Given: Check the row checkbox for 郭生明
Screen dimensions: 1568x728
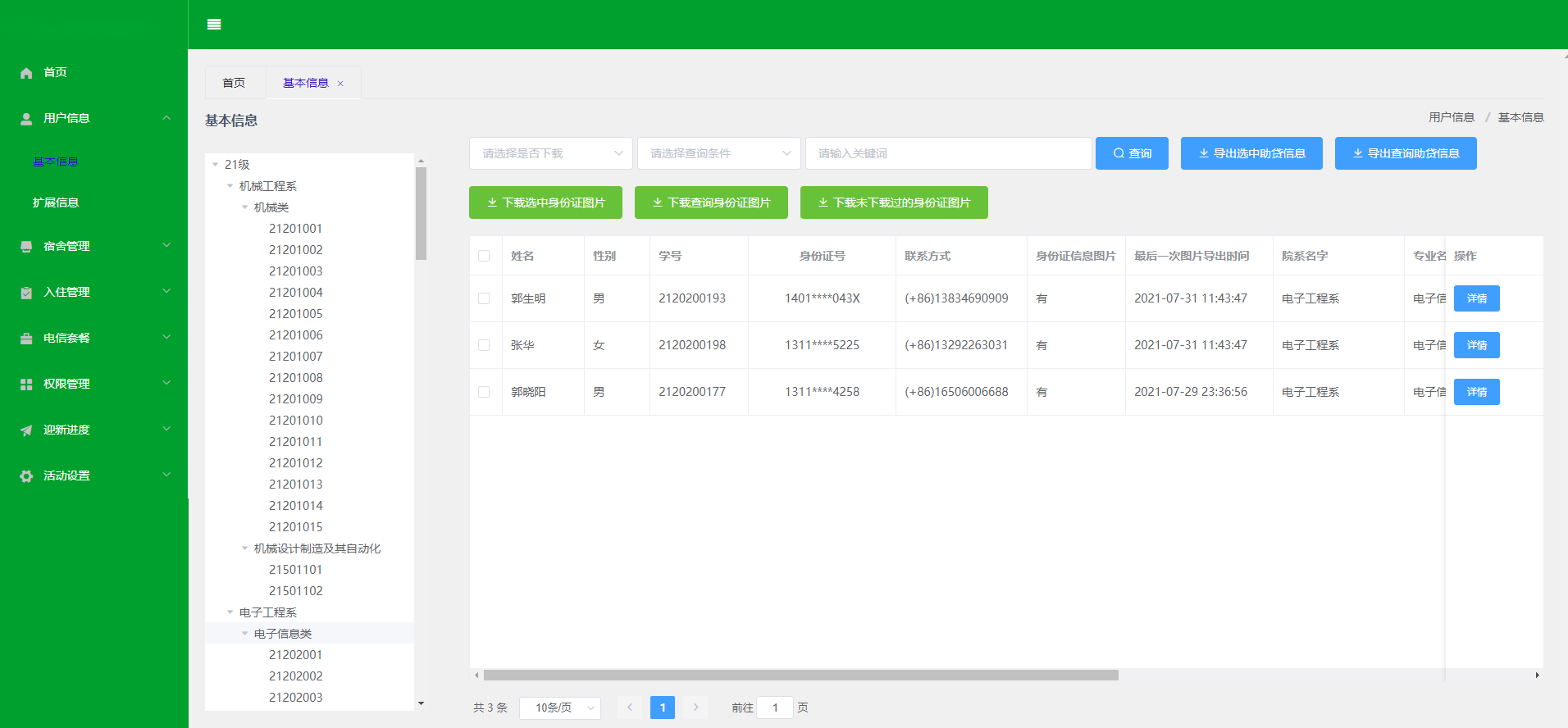Looking at the screenshot, I should [484, 298].
